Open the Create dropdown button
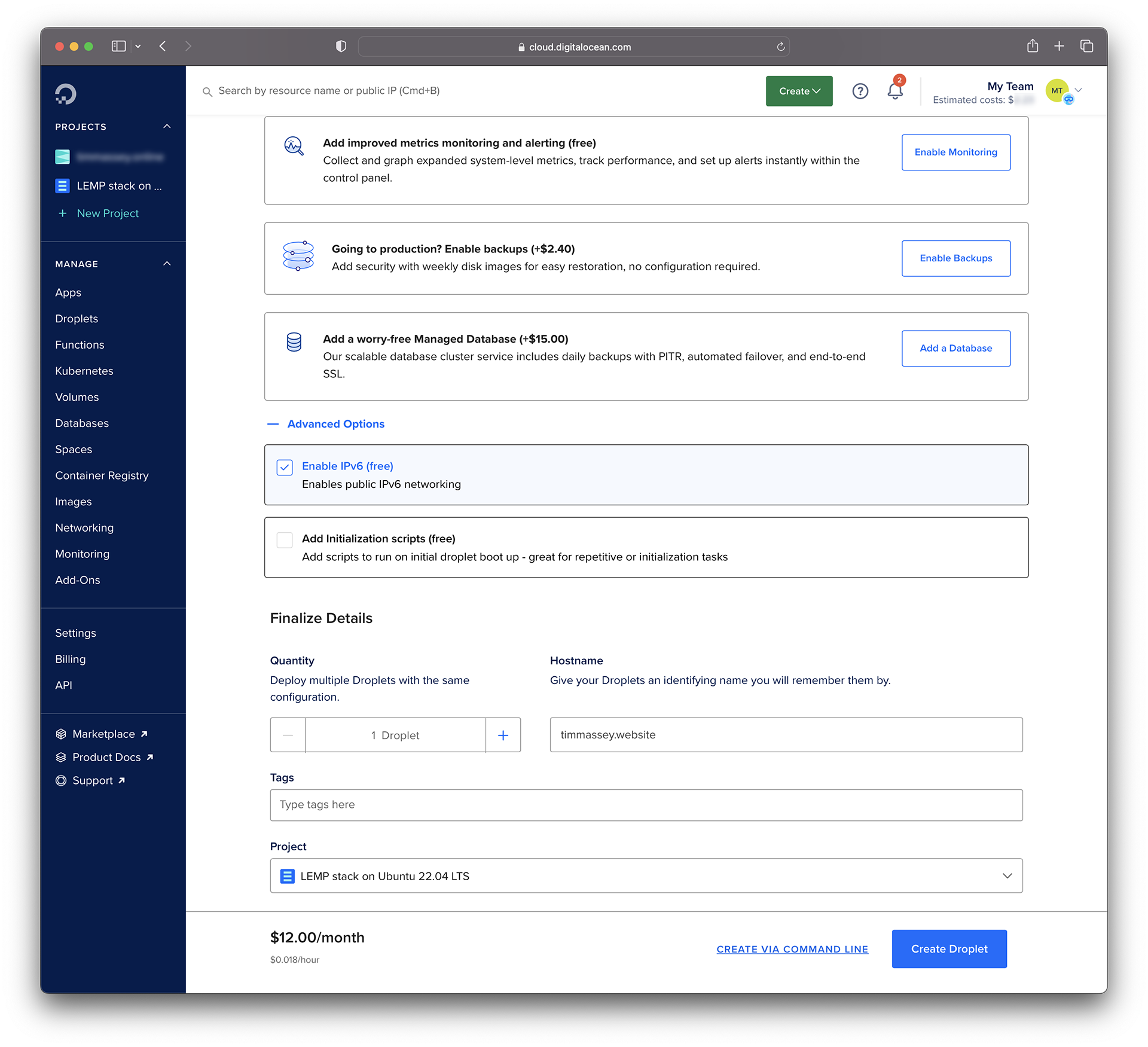Viewport: 1148px width, 1047px height. coord(799,91)
